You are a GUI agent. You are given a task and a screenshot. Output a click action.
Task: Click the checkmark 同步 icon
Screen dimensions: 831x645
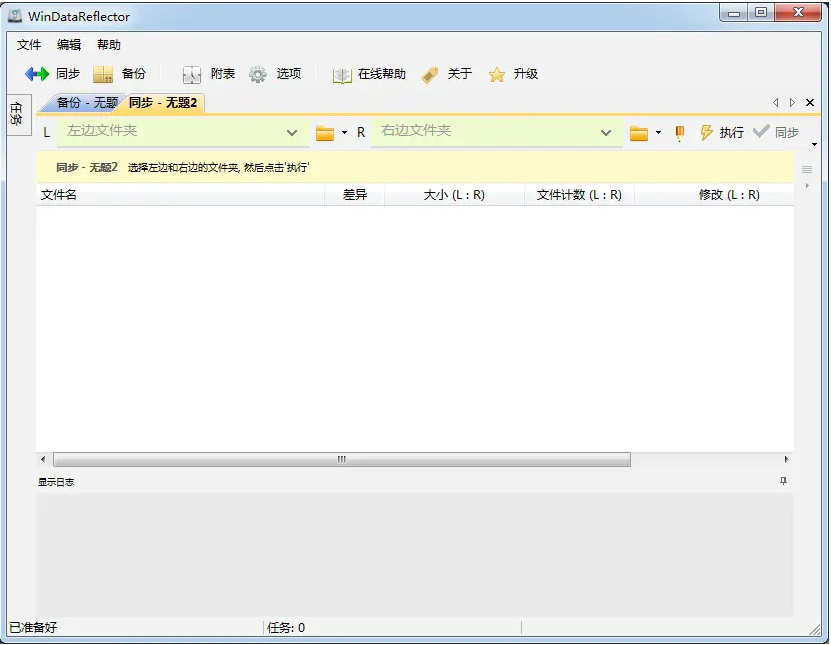tap(761, 131)
